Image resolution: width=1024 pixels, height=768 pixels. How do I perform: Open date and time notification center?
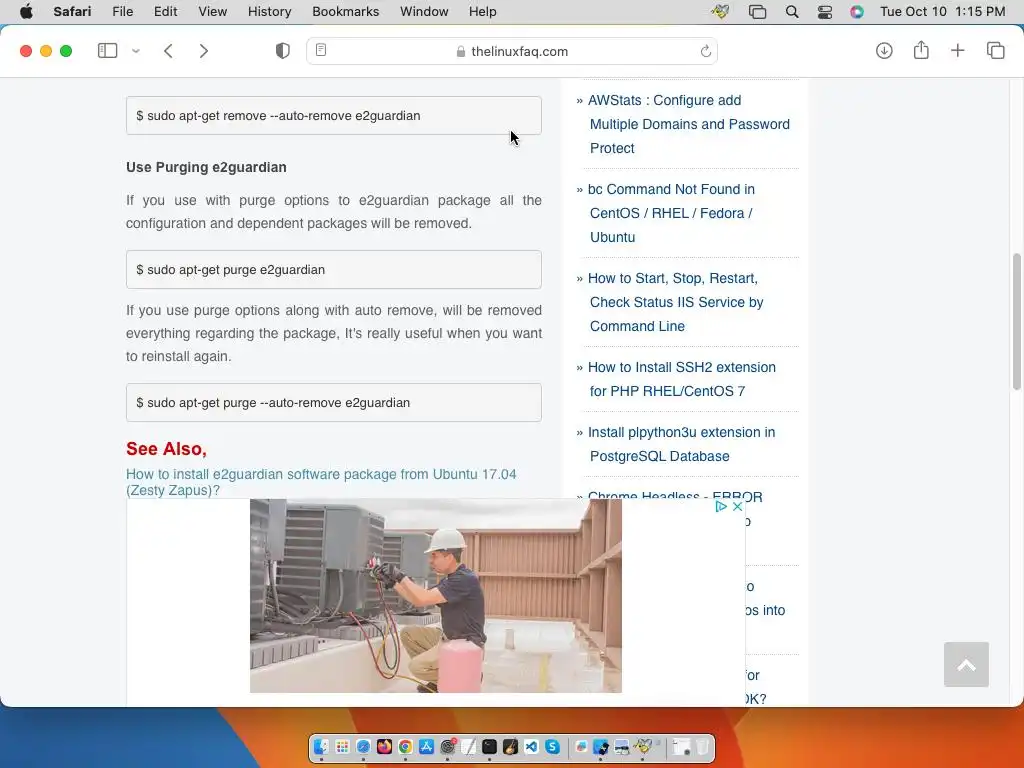tap(942, 12)
